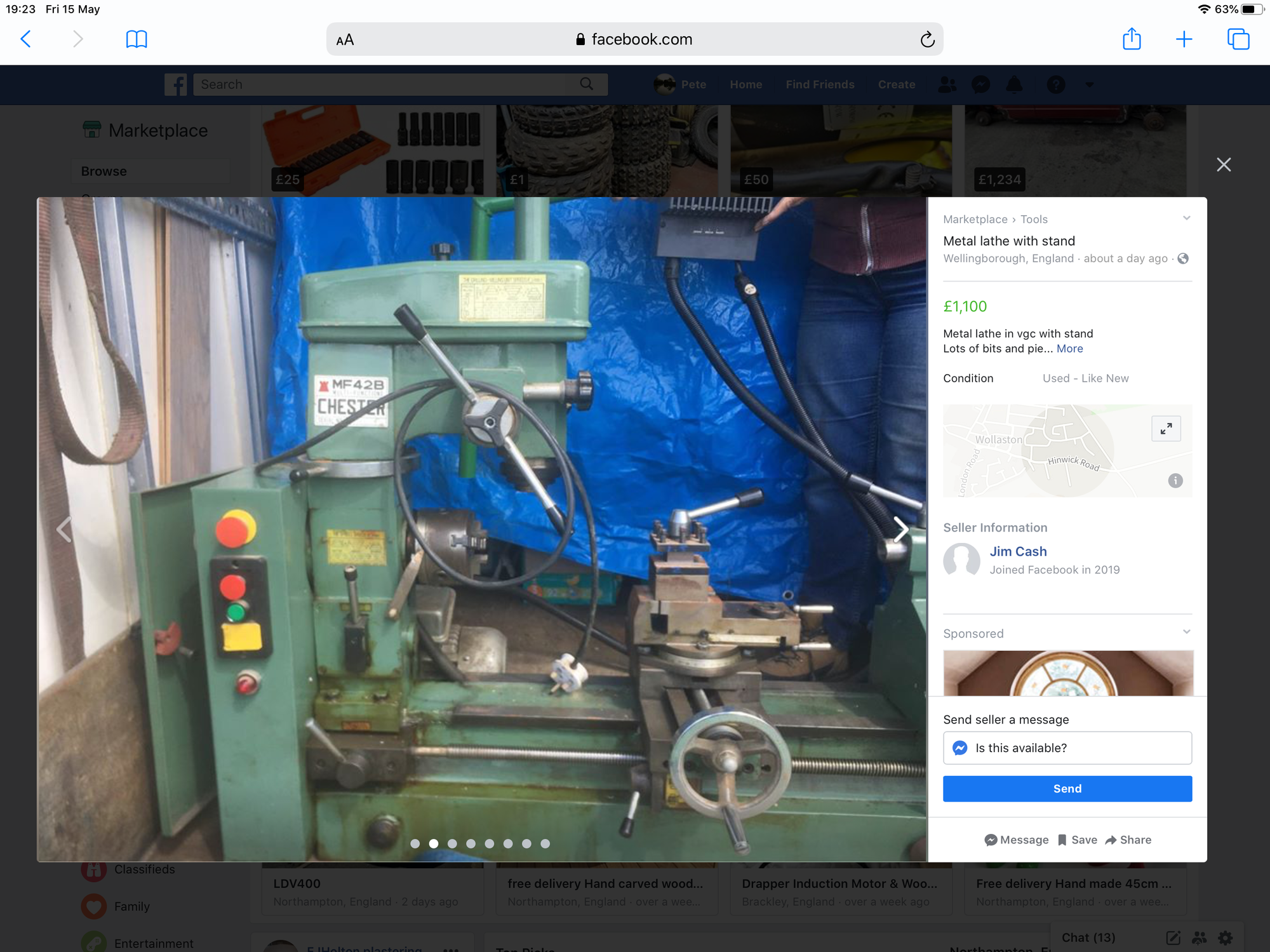The height and width of the screenshot is (952, 1270).
Task: Click Message below the Send button
Action: pyautogui.click(x=1017, y=840)
